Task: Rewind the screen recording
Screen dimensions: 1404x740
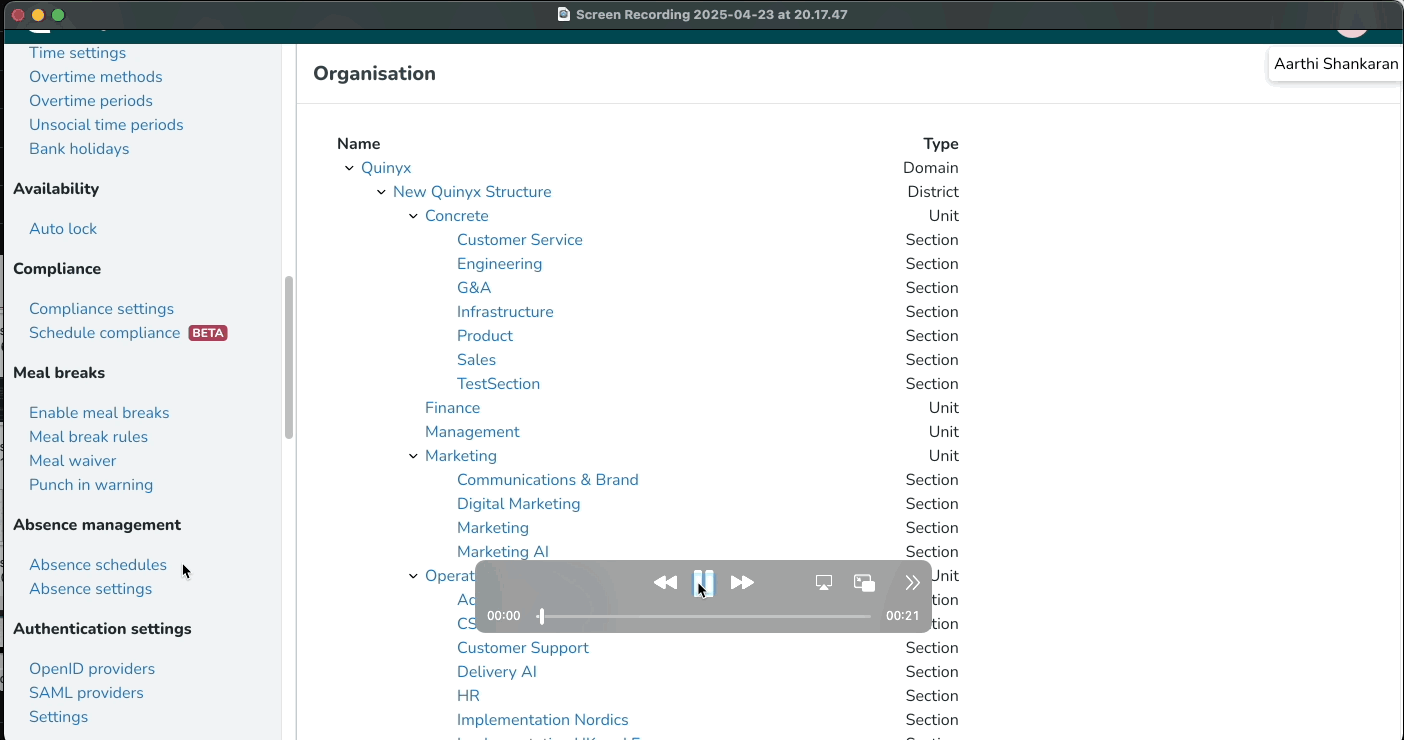Action: point(665,583)
